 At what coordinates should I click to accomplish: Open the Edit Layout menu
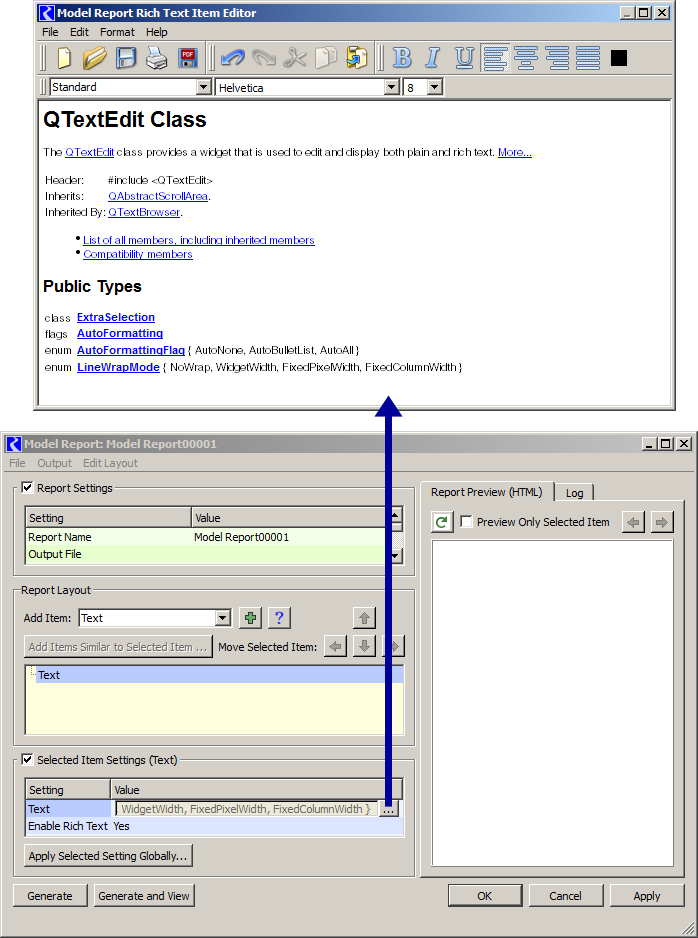(110, 463)
